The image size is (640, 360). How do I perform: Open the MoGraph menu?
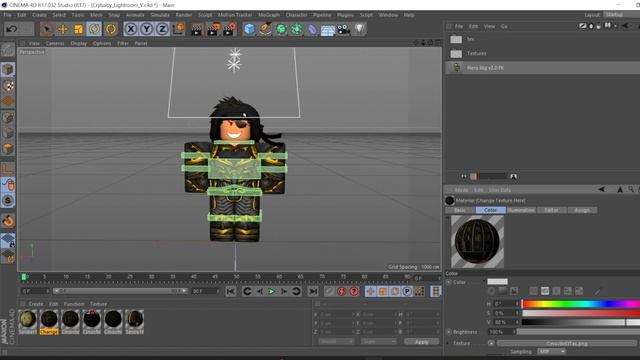pyautogui.click(x=269, y=15)
